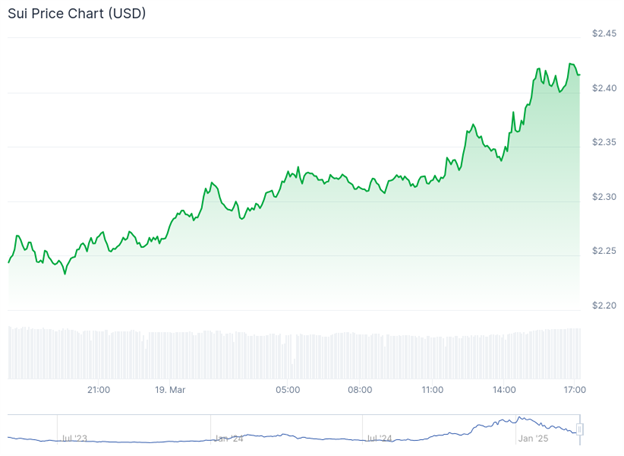Image resolution: width=624 pixels, height=456 pixels.
Task: Click the $2.35 price axis label
Action: tap(603, 142)
